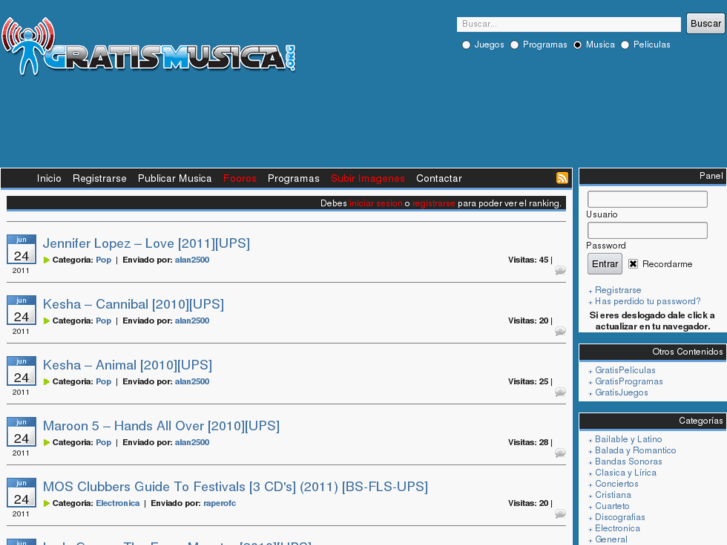
Task: Click the calendar date icon beside Kesha Animal
Action: pyautogui.click(x=21, y=371)
